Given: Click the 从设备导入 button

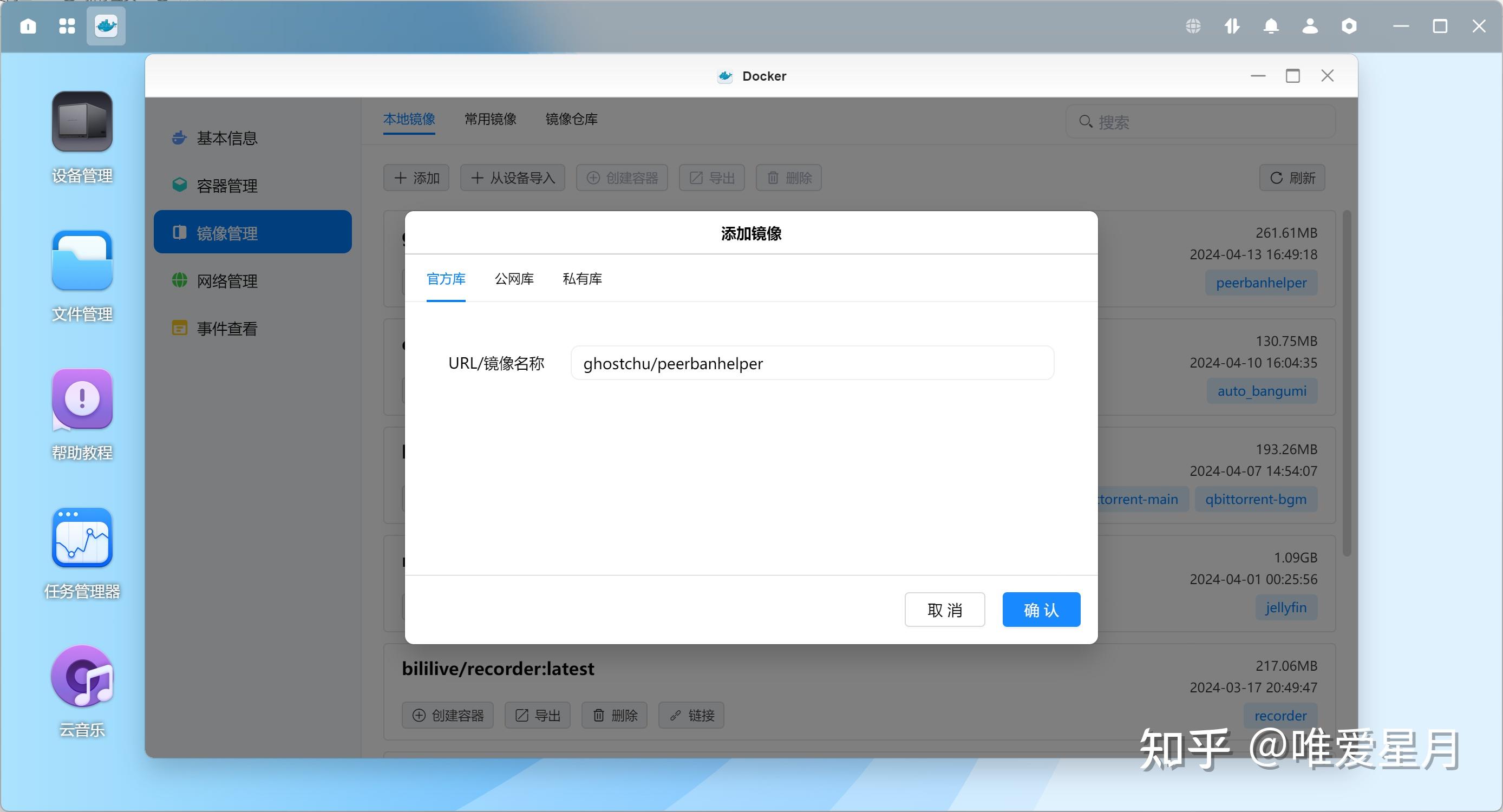Looking at the screenshot, I should click(x=512, y=178).
